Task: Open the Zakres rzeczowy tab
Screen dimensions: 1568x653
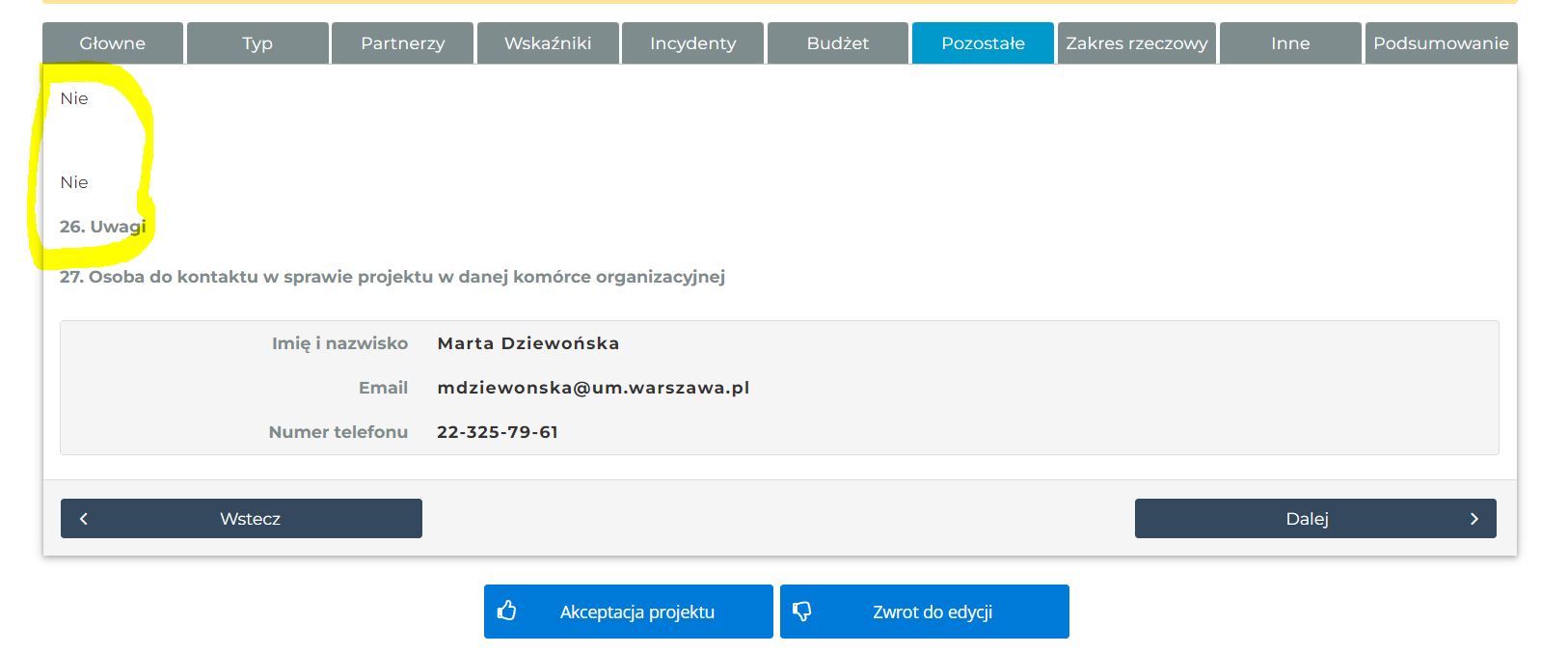Action: (1136, 43)
